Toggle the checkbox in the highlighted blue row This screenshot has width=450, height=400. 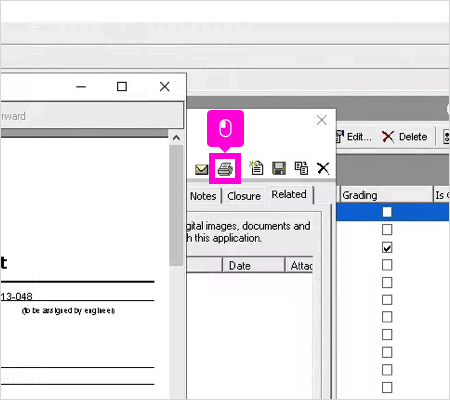point(387,212)
